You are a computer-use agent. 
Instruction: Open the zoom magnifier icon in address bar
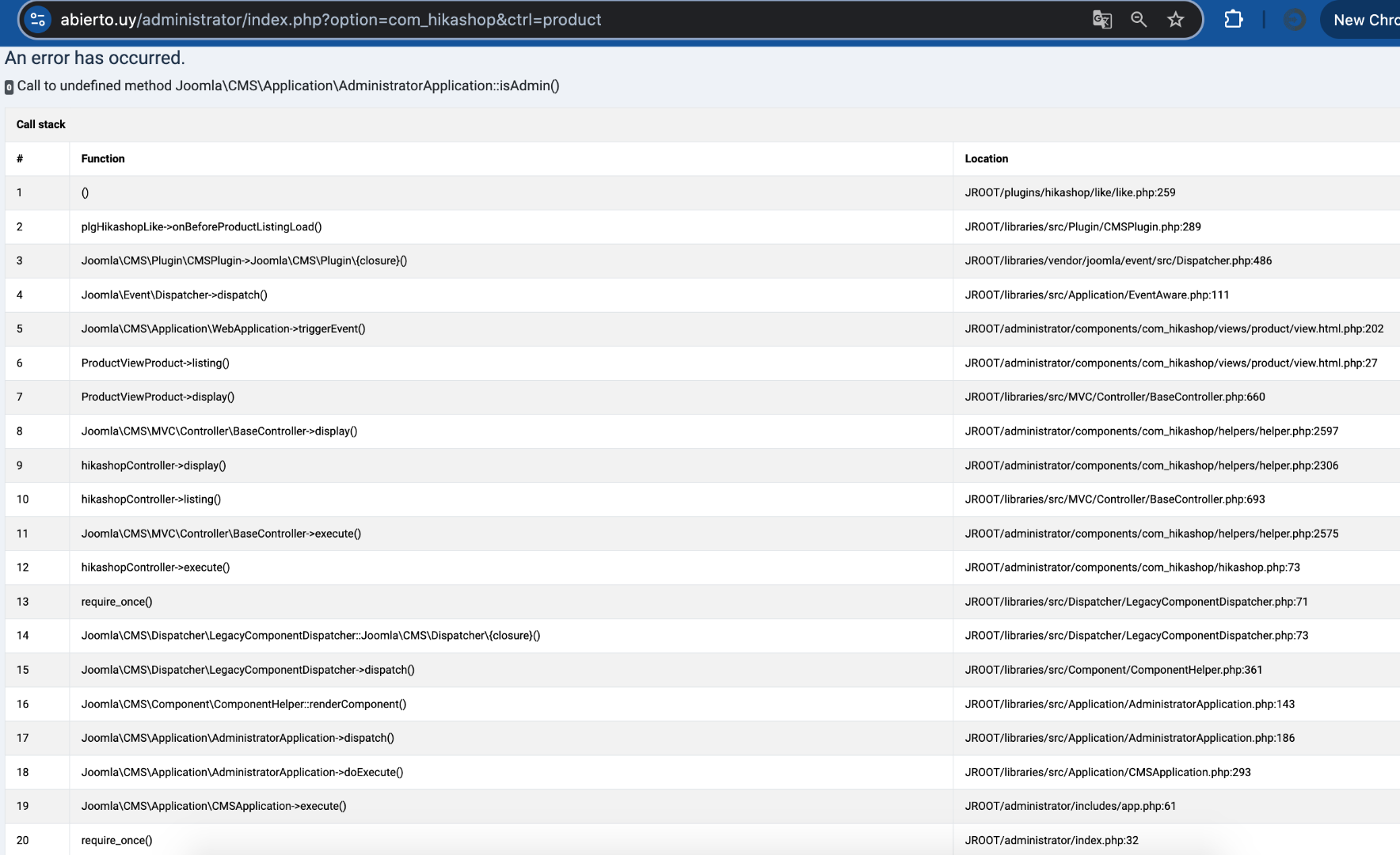click(x=1139, y=20)
